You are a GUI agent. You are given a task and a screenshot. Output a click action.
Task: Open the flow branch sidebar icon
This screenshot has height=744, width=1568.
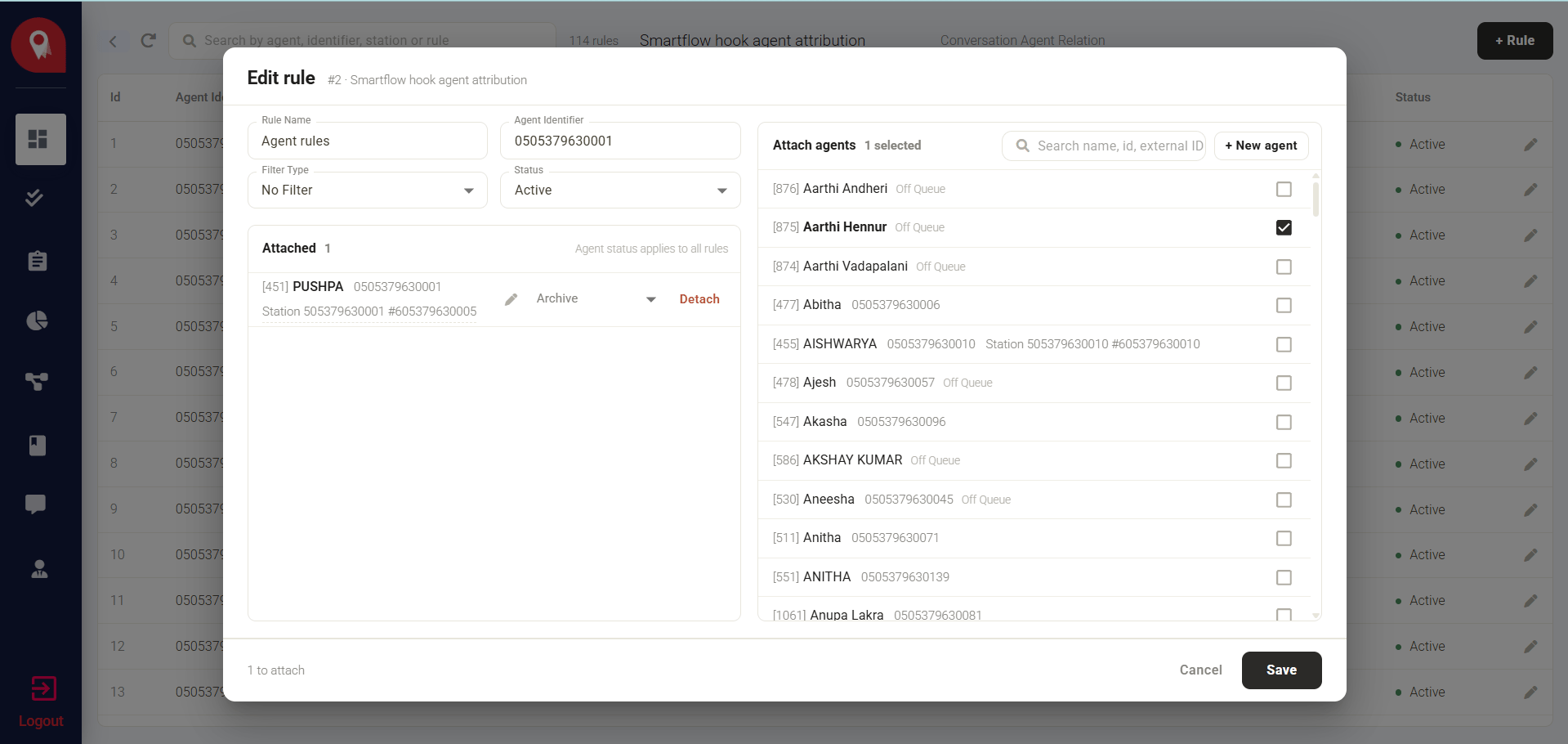[37, 381]
